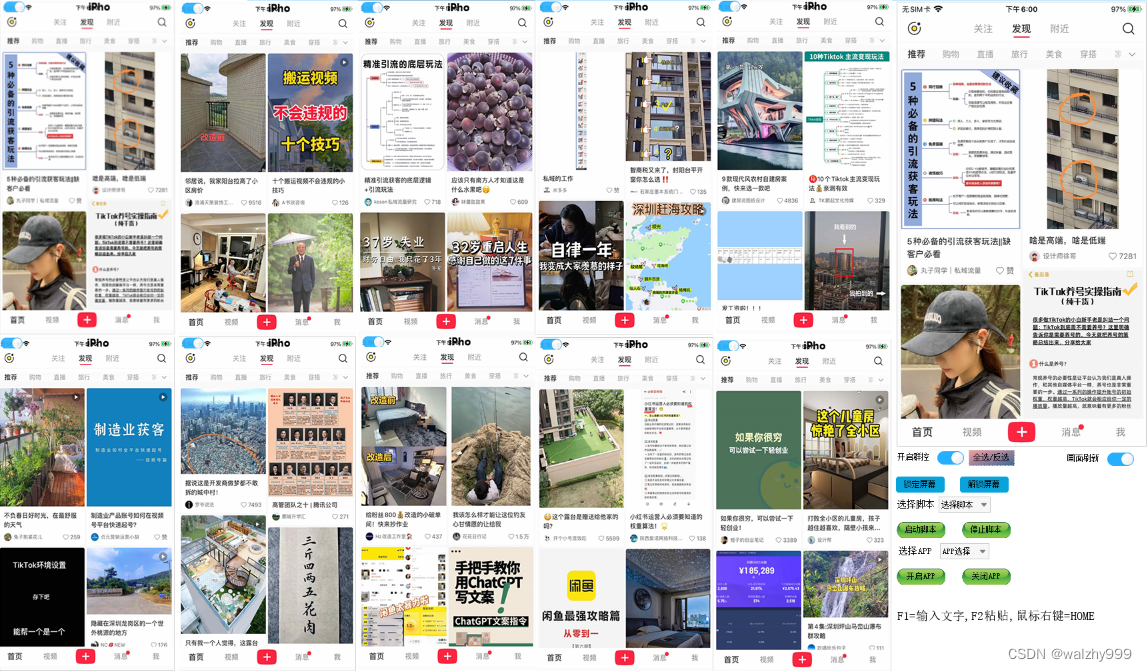Tap the red plus button in 闲鱼最强攻略篇 phone
This screenshot has height=671, width=1147.
[x=625, y=658]
